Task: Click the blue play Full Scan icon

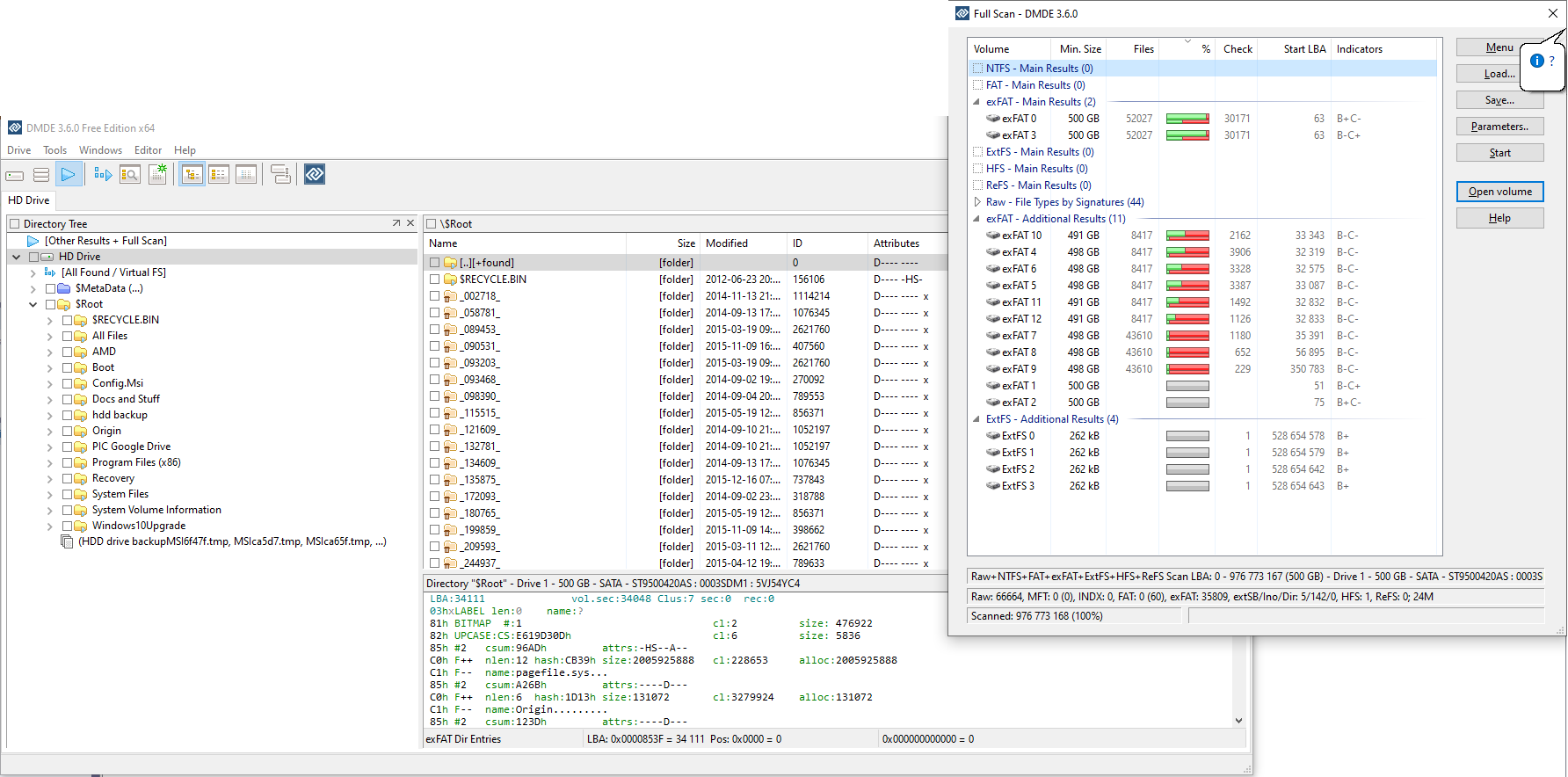Action: pos(68,175)
